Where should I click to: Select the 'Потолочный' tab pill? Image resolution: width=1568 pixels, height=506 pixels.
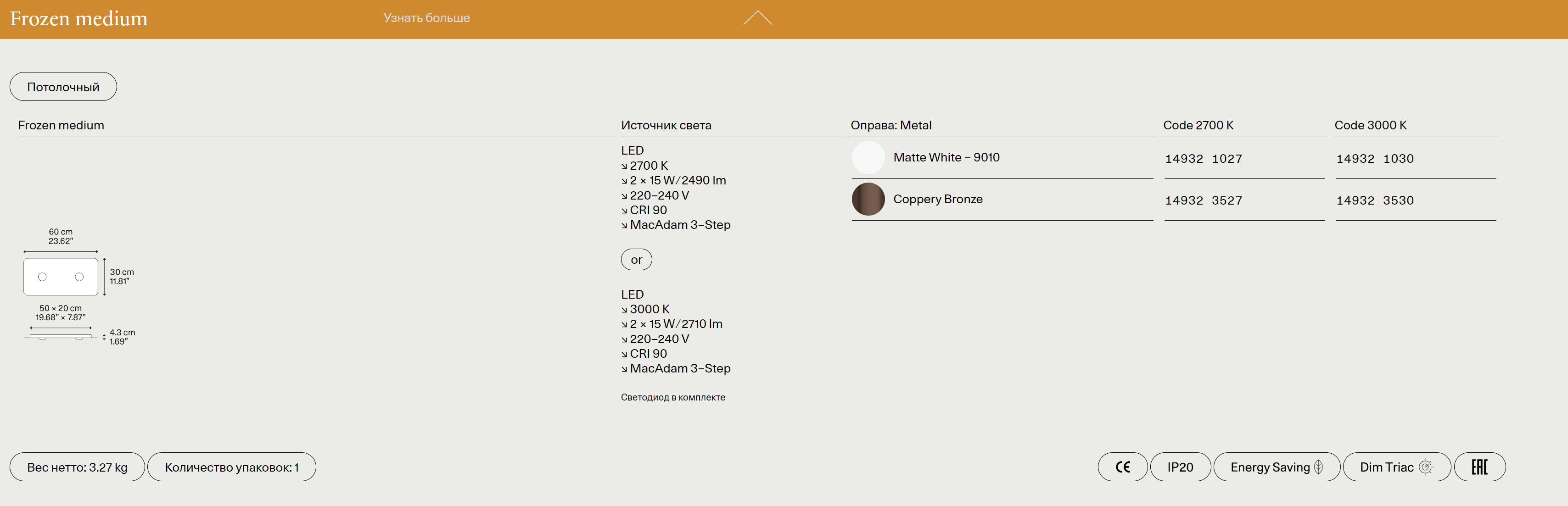point(63,87)
